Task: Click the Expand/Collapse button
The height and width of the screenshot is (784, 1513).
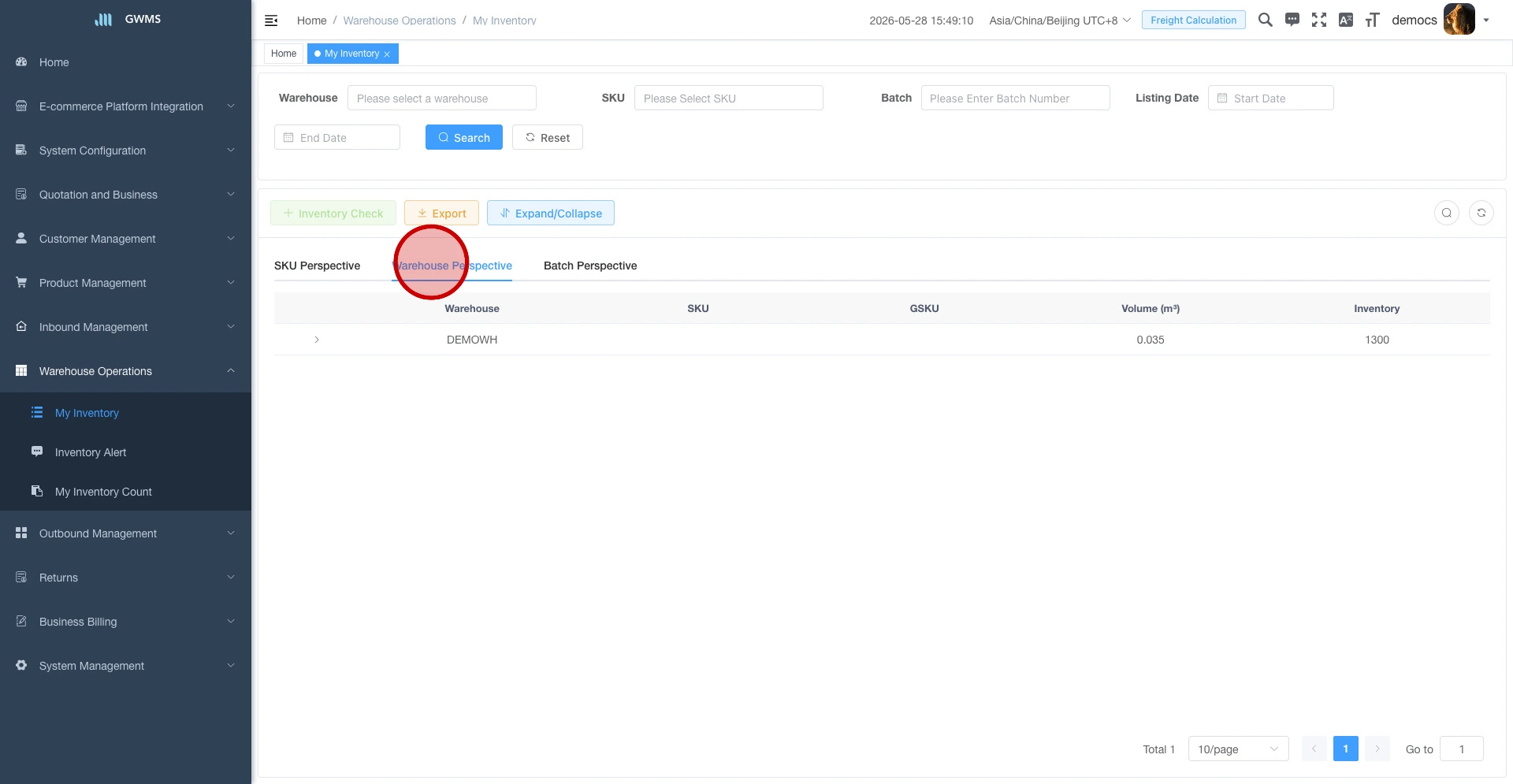Action: pyautogui.click(x=550, y=213)
